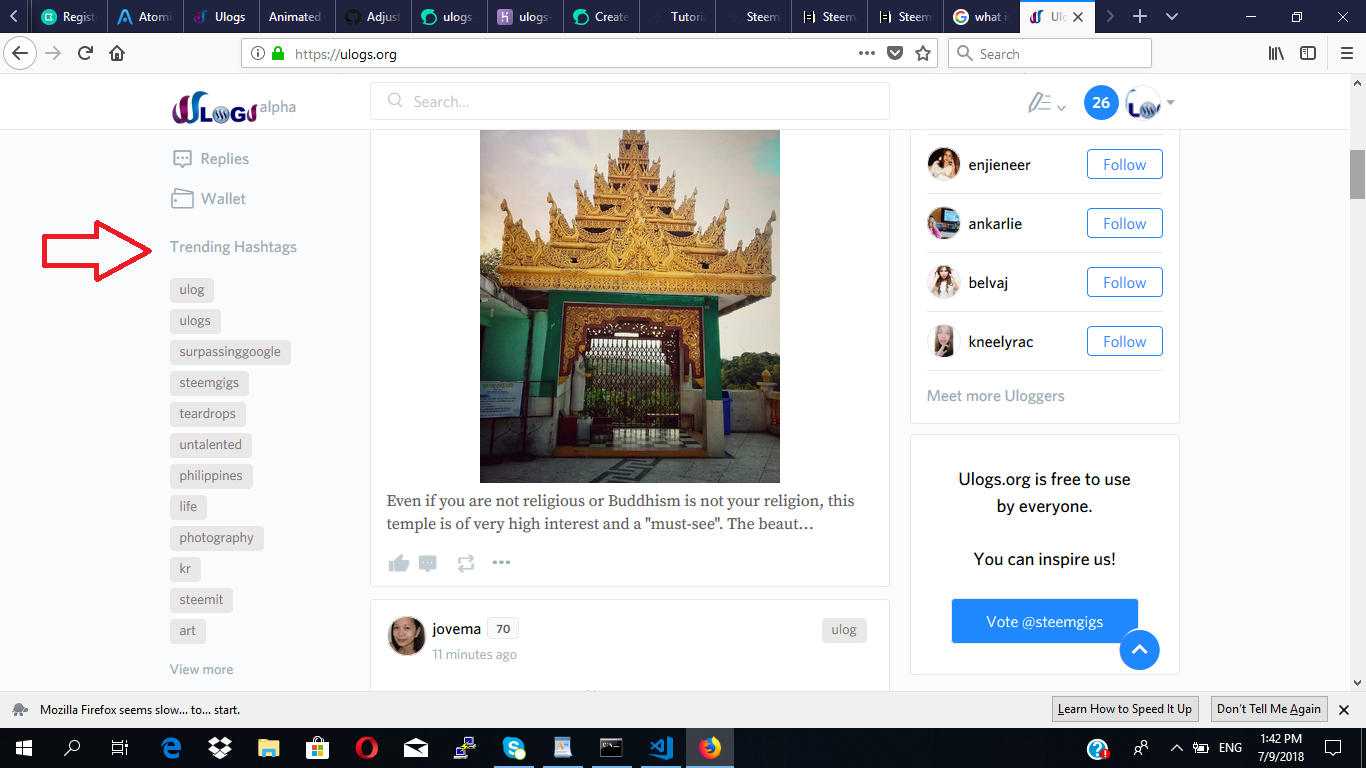Expand the profile avatar dropdown arrow

pyautogui.click(x=1170, y=101)
